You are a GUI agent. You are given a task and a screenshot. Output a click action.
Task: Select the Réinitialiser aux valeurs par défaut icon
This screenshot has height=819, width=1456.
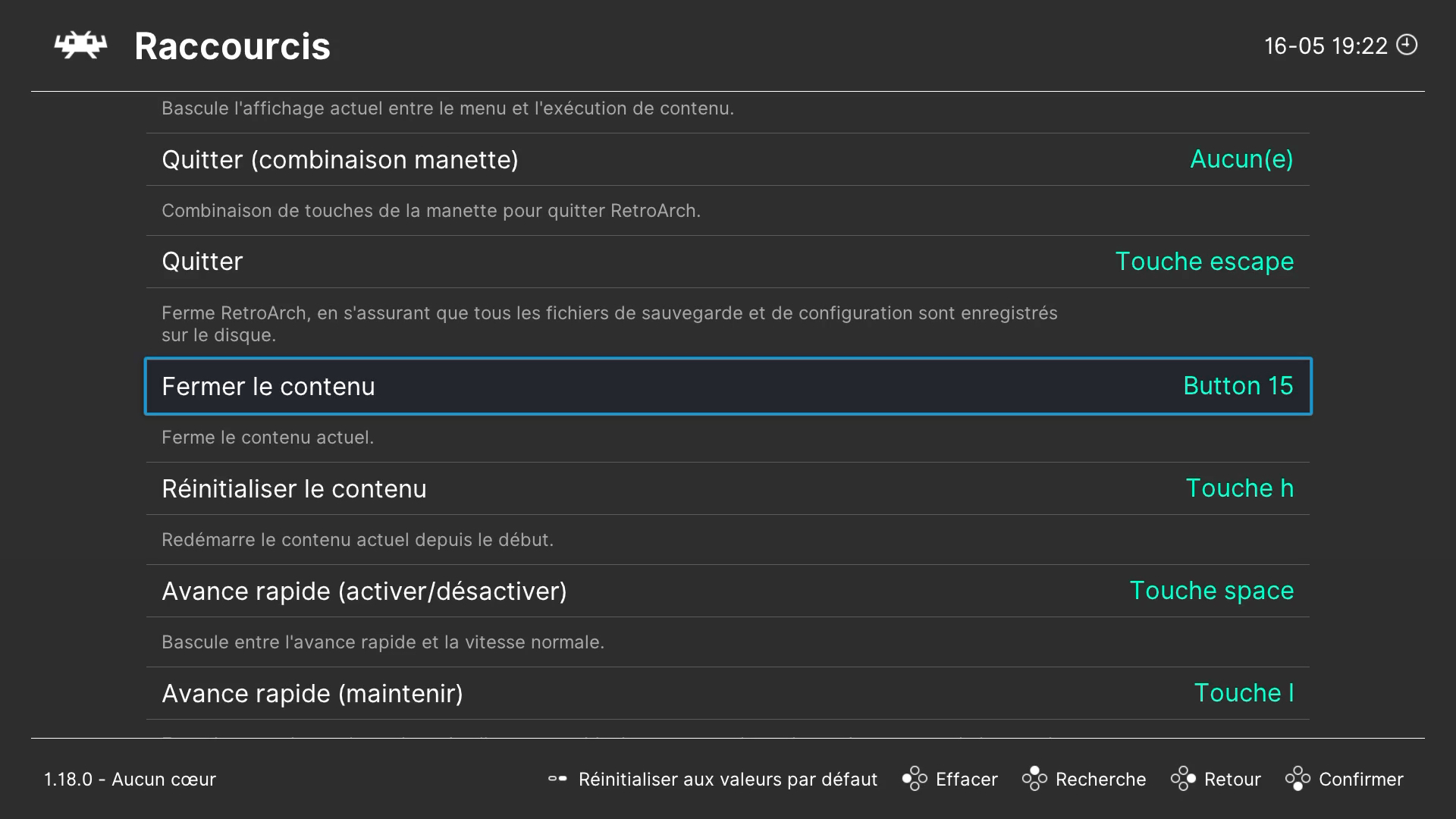(x=557, y=779)
